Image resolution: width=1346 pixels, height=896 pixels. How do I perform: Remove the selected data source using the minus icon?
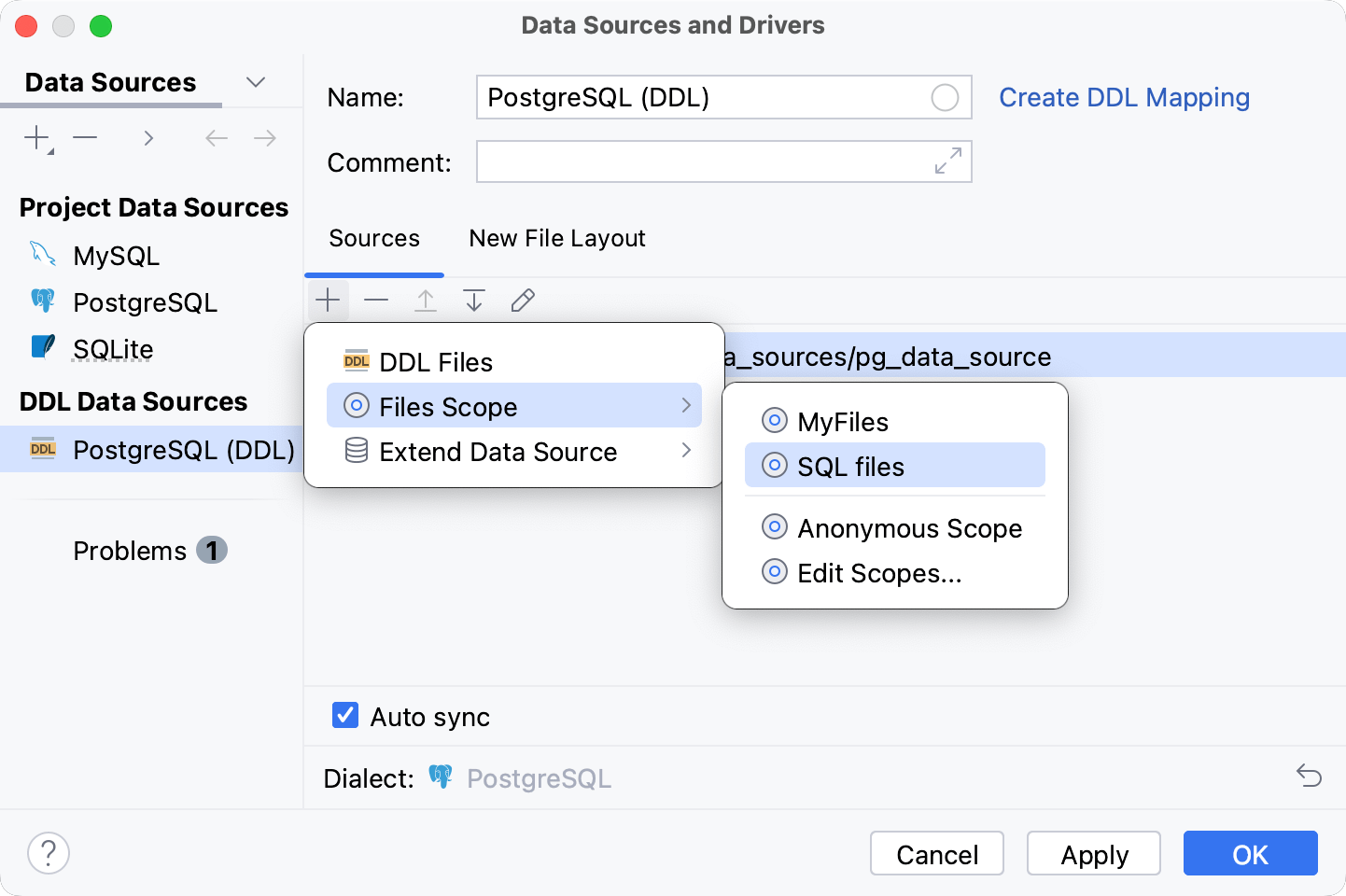coord(85,137)
